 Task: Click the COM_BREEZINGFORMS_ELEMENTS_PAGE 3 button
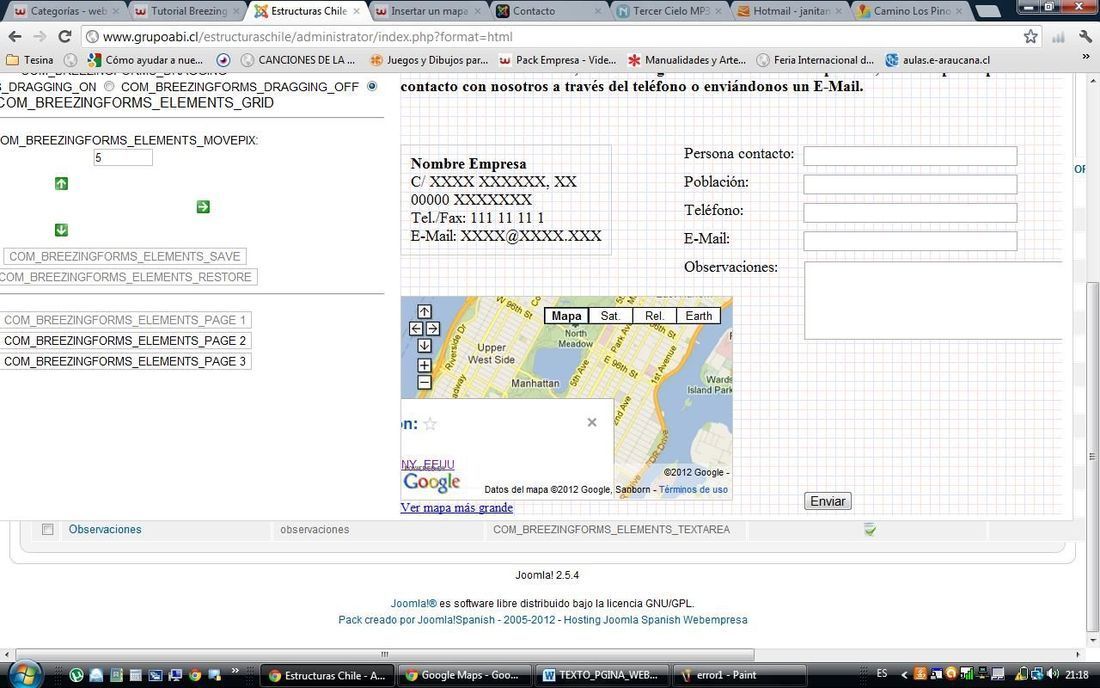pyautogui.click(x=126, y=361)
